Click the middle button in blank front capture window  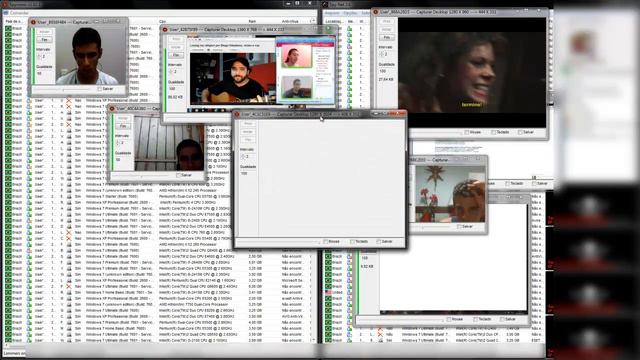click(248, 132)
